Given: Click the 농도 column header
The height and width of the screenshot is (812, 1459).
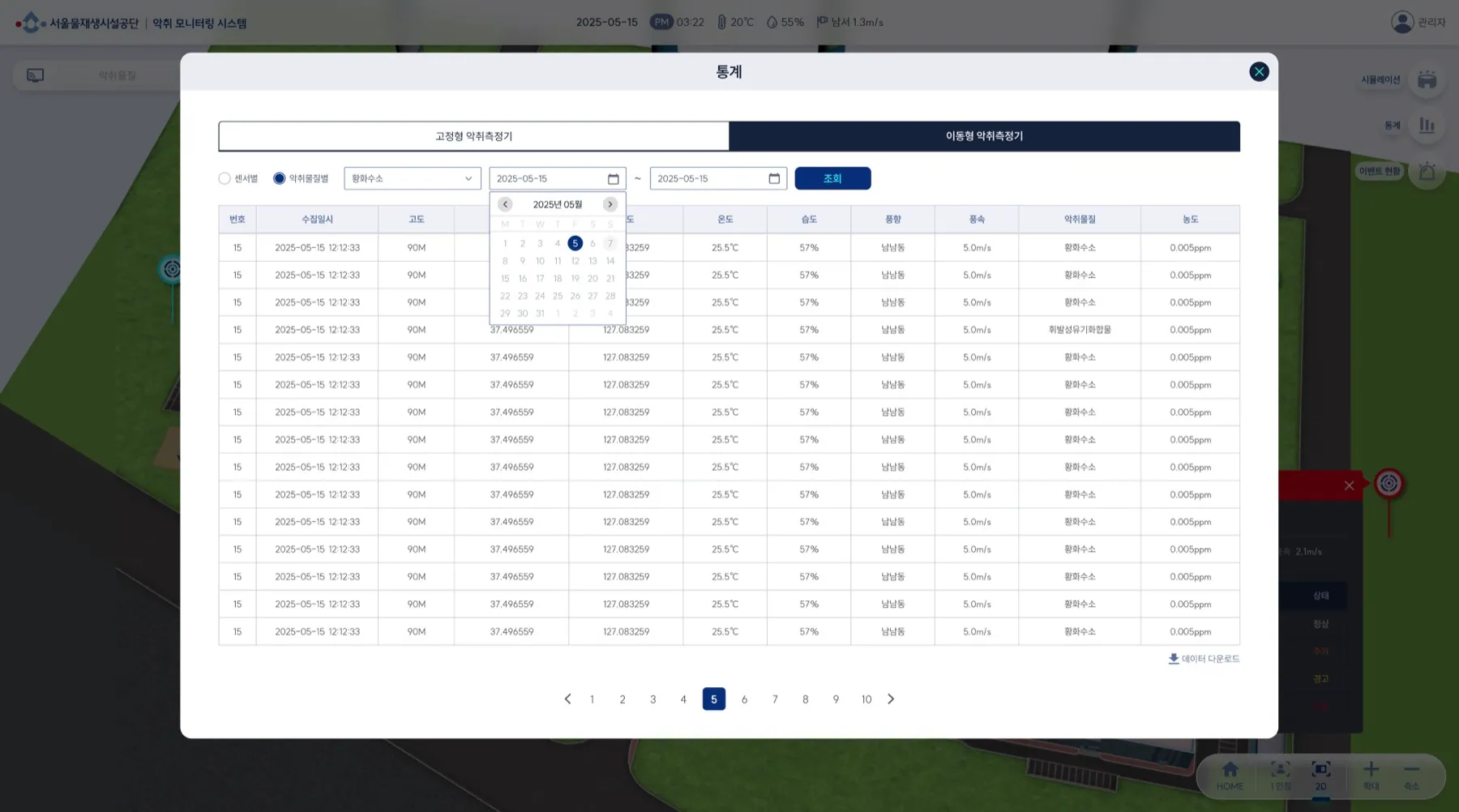Looking at the screenshot, I should [x=1190, y=220].
